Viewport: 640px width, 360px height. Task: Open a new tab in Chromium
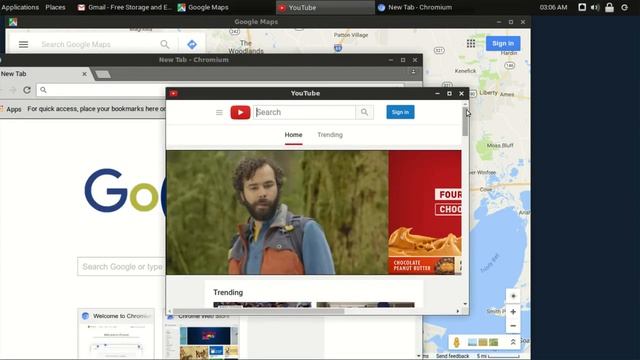tap(103, 74)
